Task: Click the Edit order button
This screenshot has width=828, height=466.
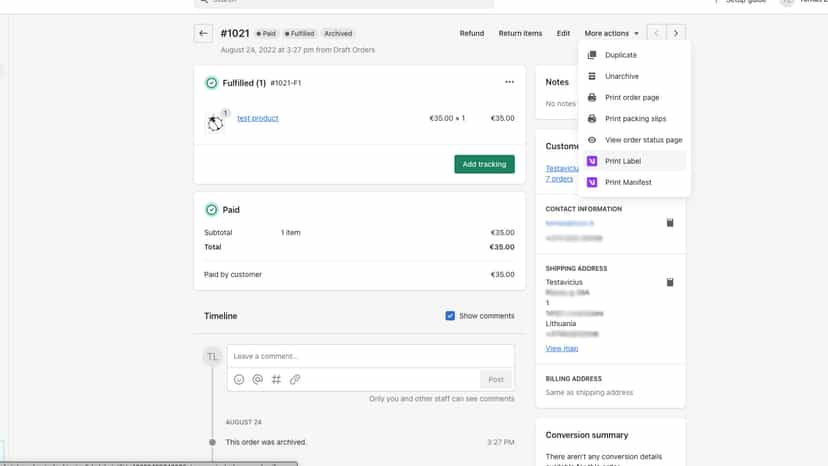Action: [563, 33]
